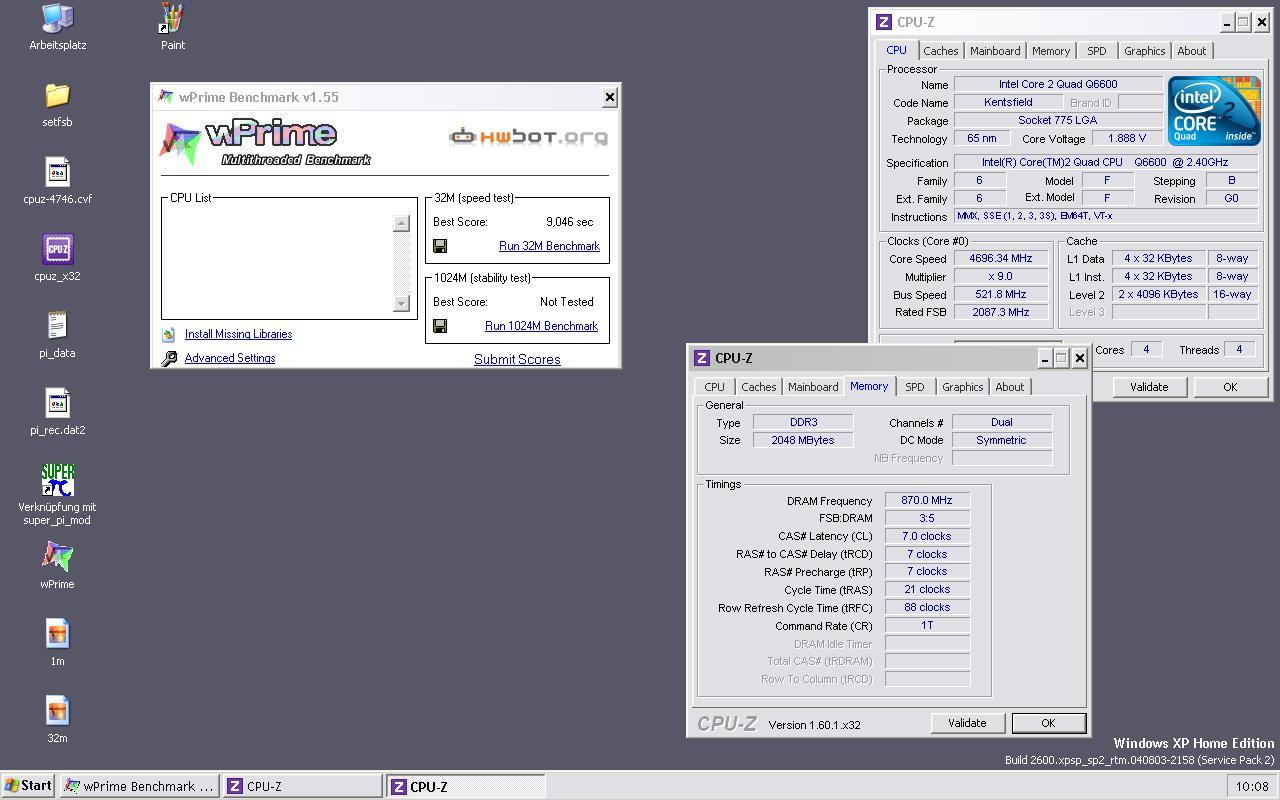Click the Install Missing Libraries icon
The width and height of the screenshot is (1280, 800).
(169, 334)
